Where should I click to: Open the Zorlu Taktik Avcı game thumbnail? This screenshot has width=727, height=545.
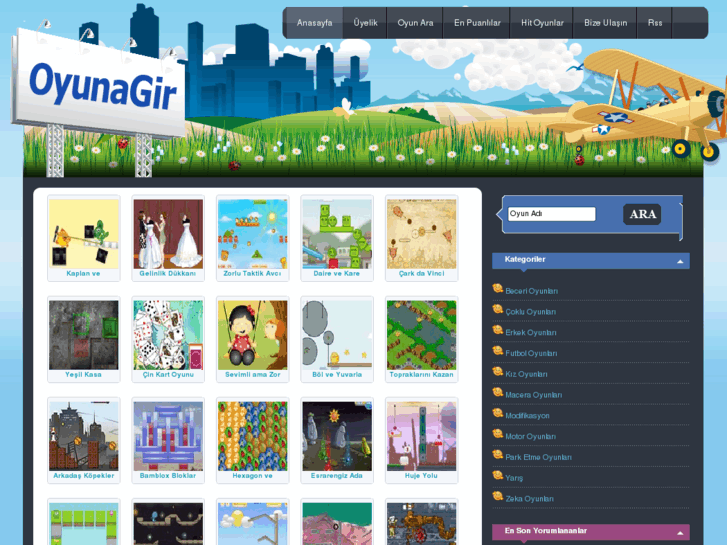253,234
